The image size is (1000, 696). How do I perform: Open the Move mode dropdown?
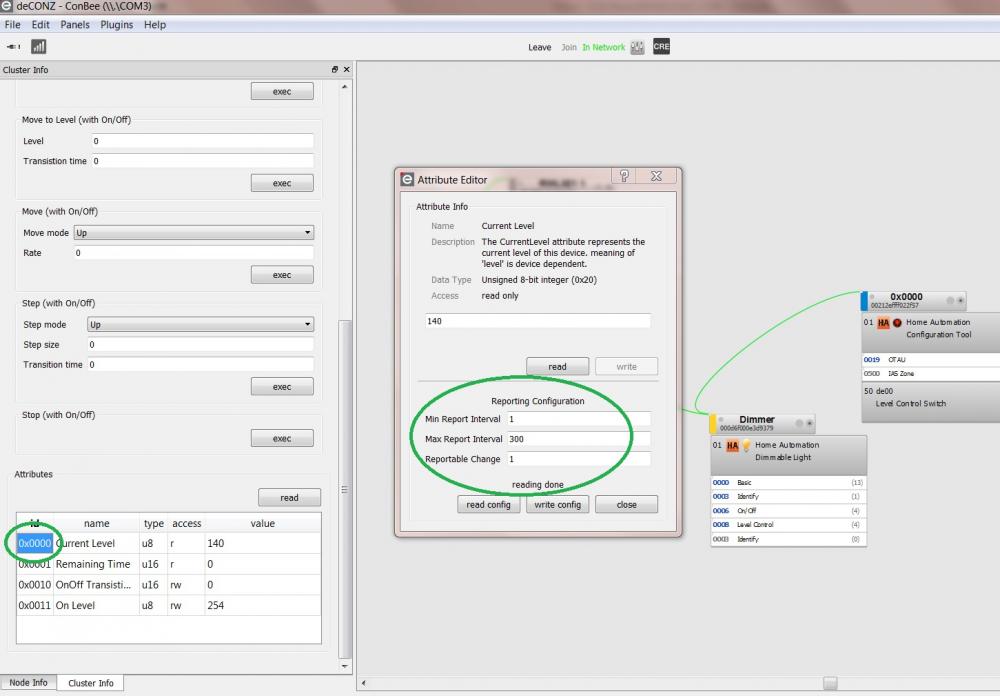tap(194, 233)
